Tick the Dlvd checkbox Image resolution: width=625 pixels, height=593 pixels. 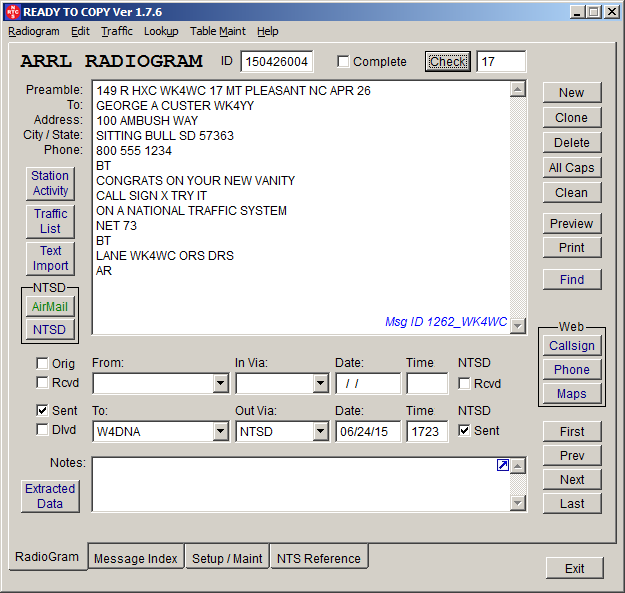click(x=42, y=430)
